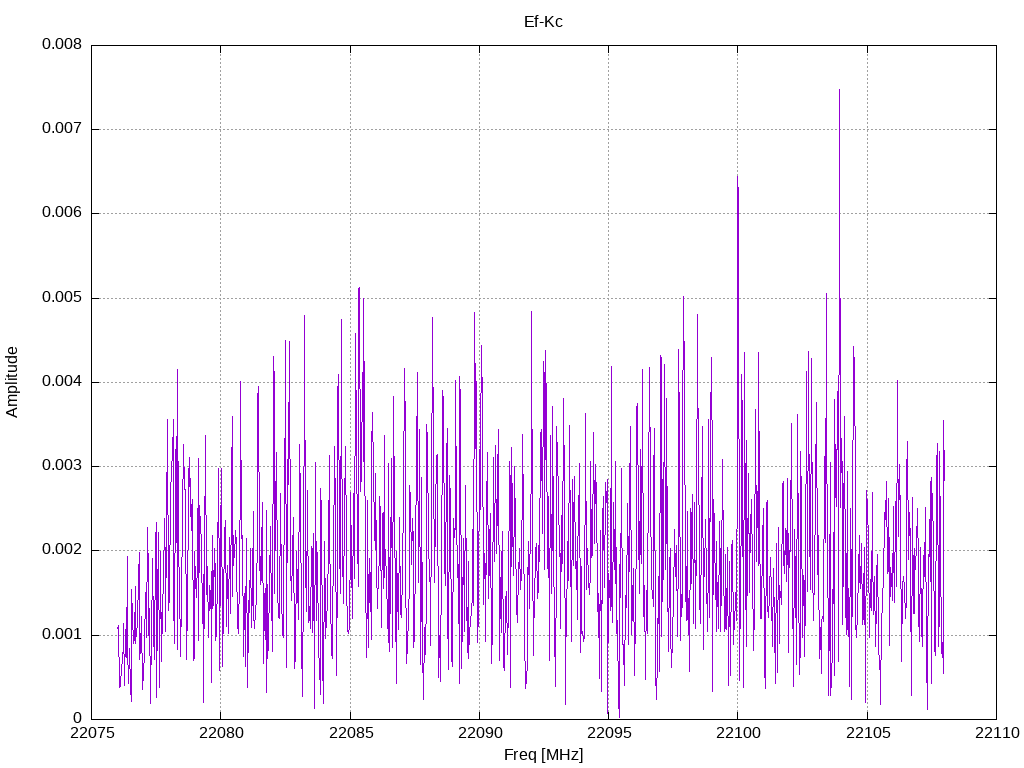Click y-axis tick label 0.008
1024x768 pixels.
tap(62, 44)
